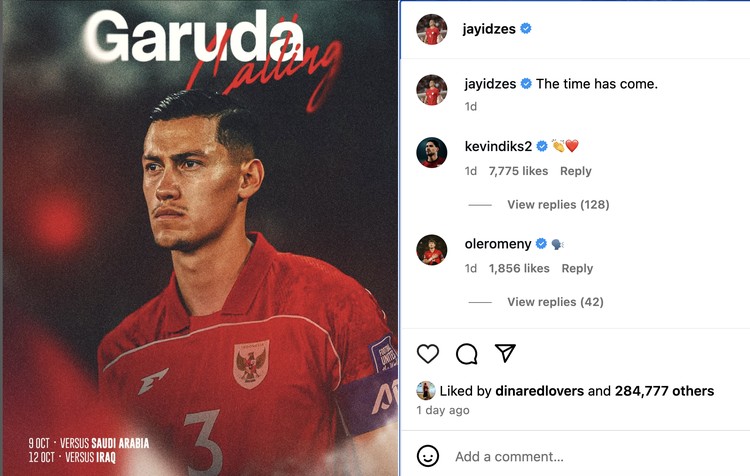View 284,777 others who liked
This screenshot has width=750, height=476.
point(664,391)
